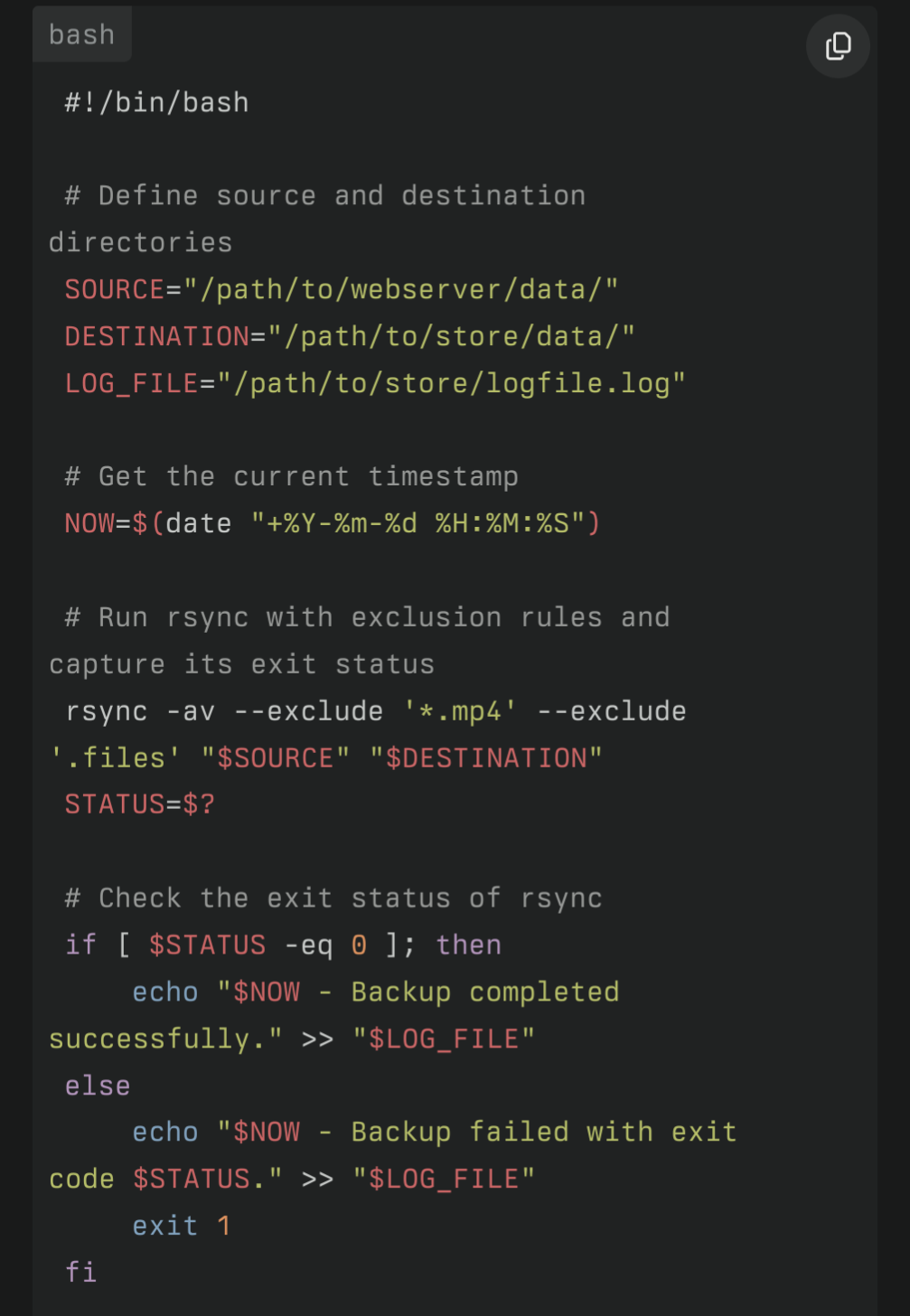Click the rsync command word
The width and height of the screenshot is (910, 1316).
[x=106, y=711]
